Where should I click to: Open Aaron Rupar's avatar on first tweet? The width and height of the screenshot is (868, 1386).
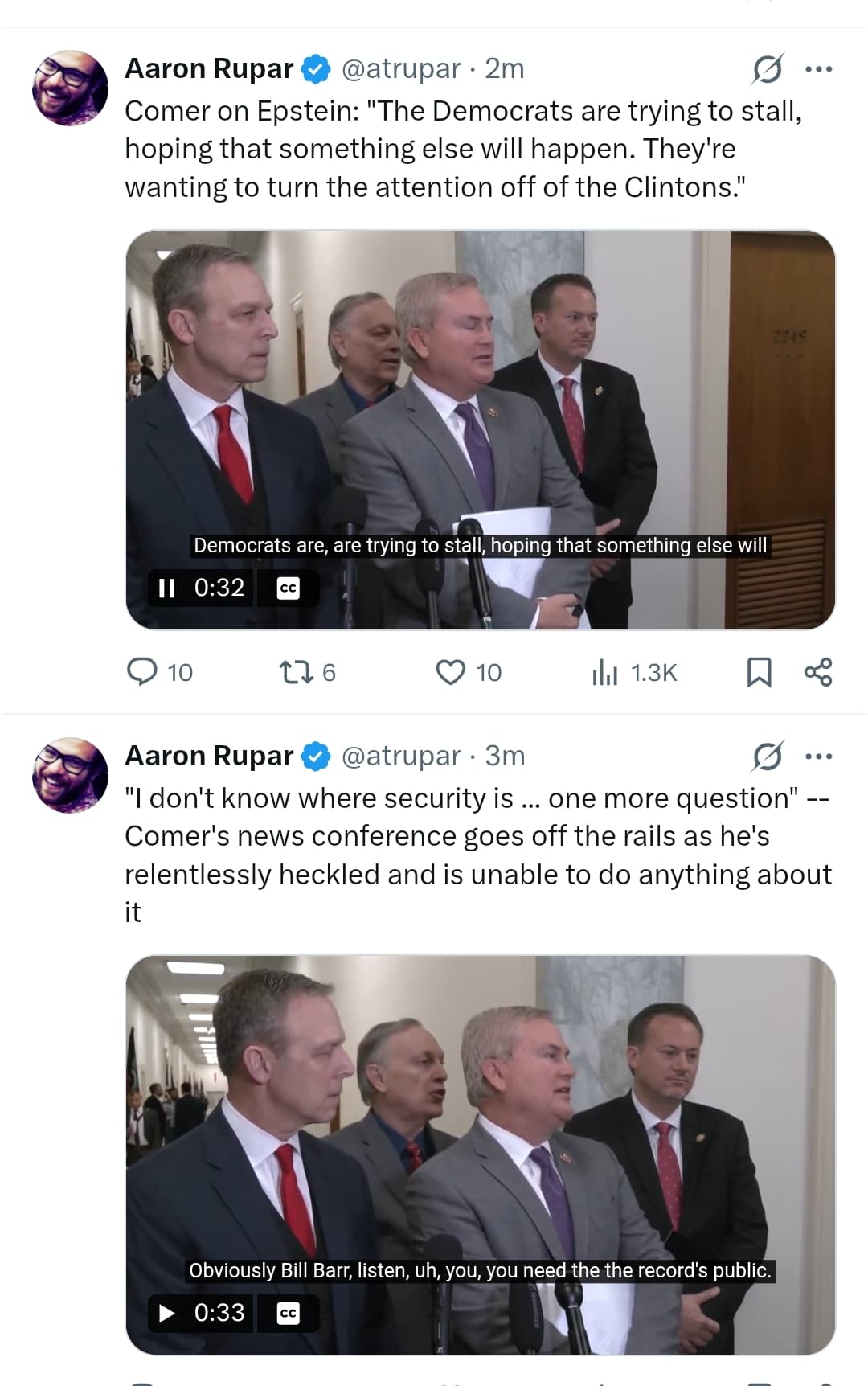click(70, 88)
